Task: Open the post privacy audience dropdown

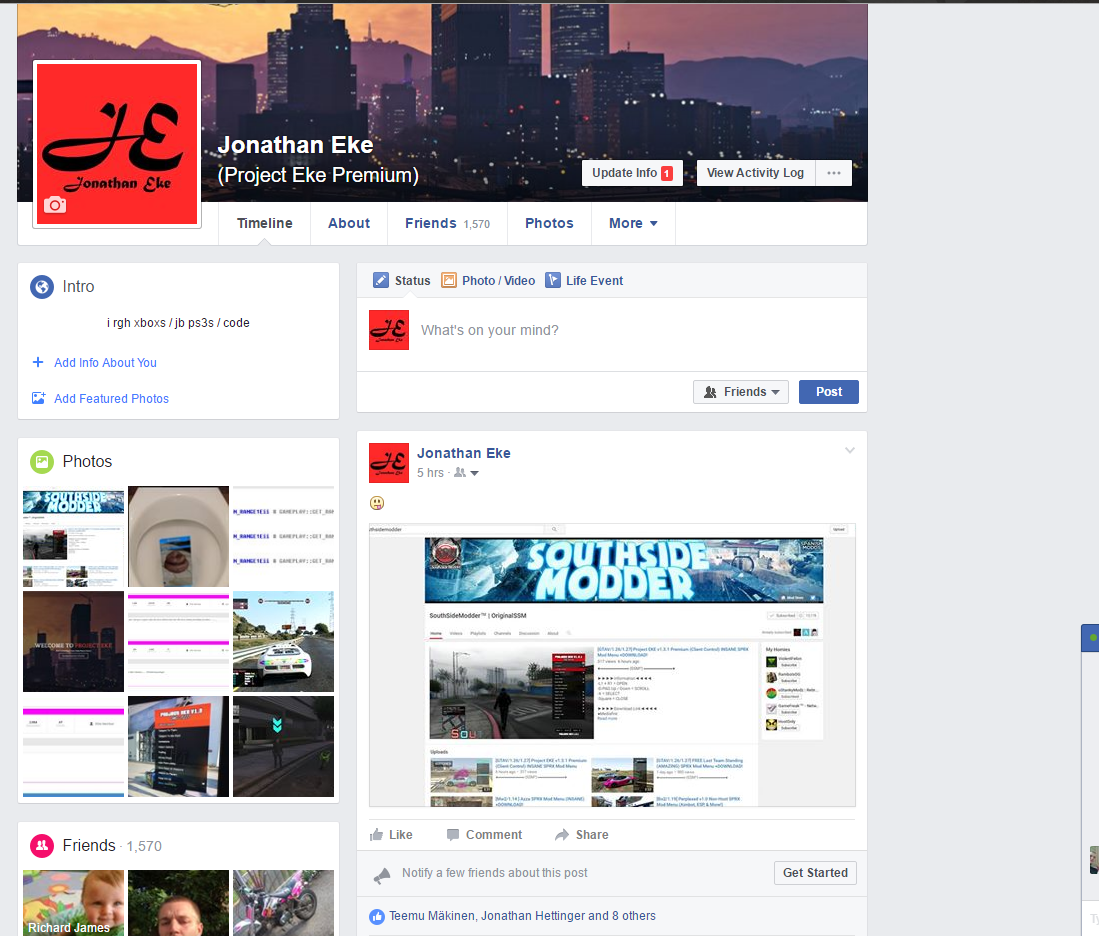Action: pyautogui.click(x=467, y=473)
